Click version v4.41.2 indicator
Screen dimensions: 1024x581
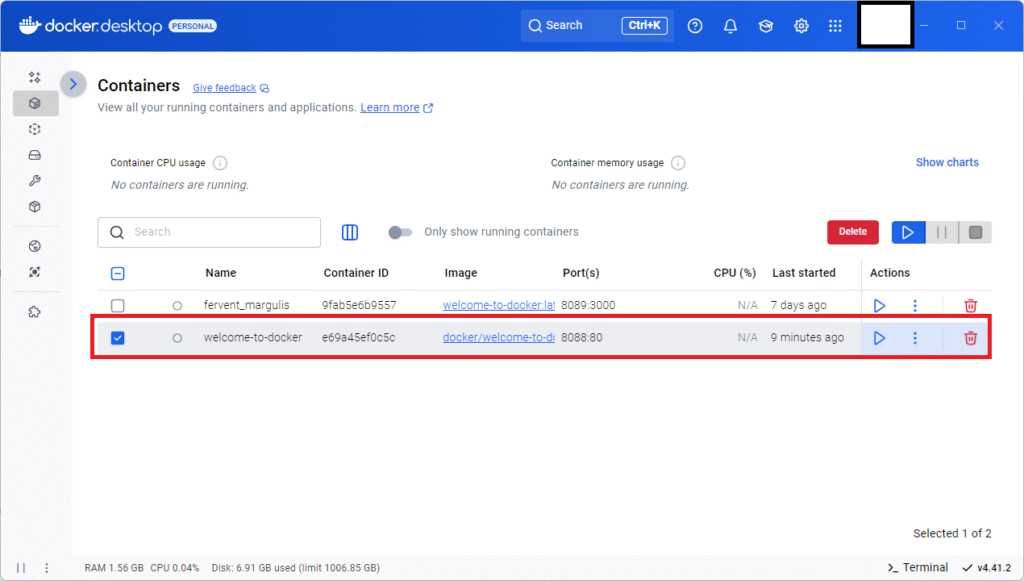coord(987,568)
